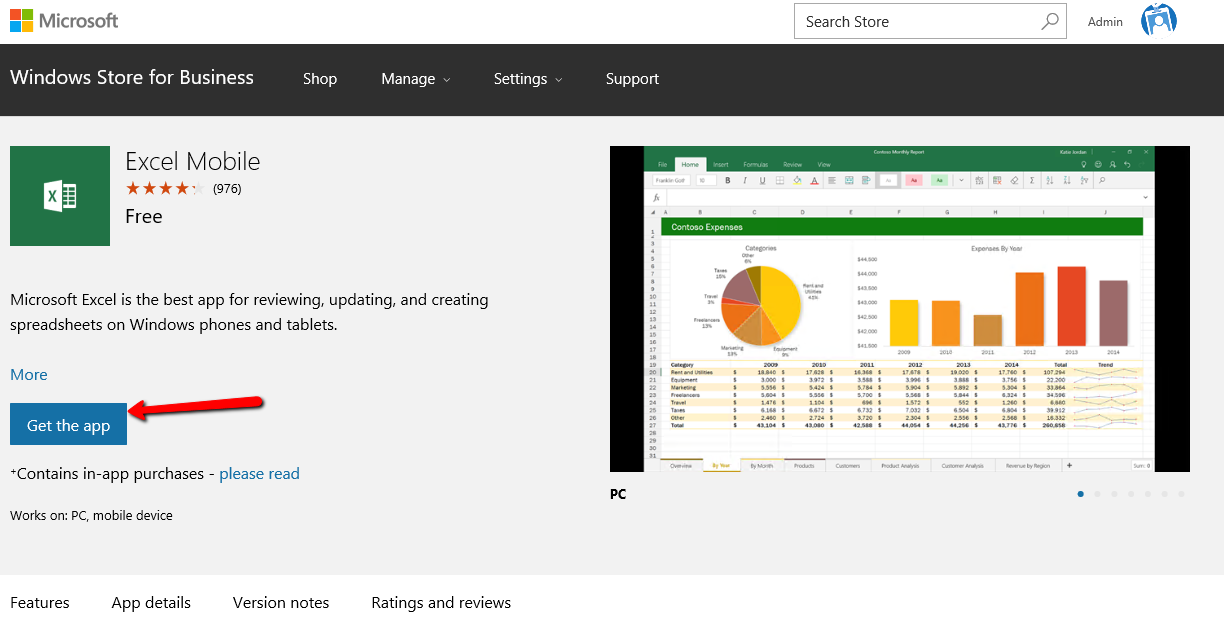The width and height of the screenshot is (1224, 625).
Task: Click the More link under description
Action: [x=29, y=374]
